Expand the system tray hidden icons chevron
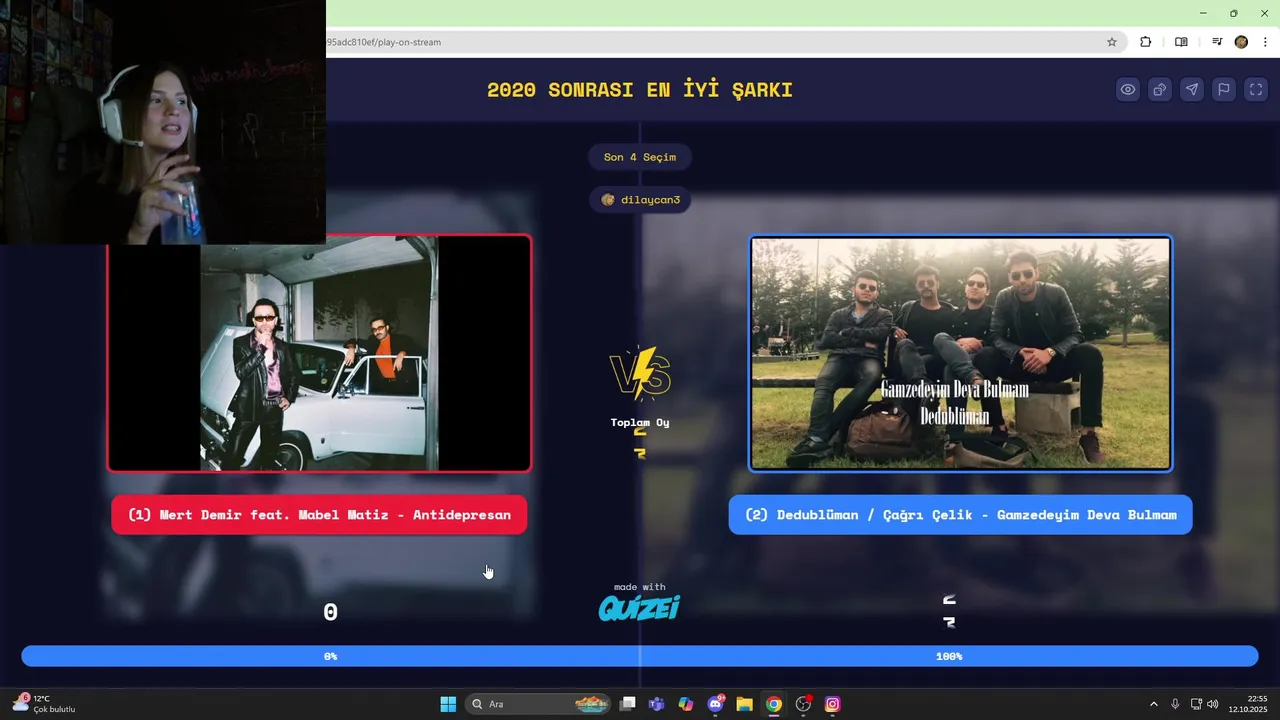The image size is (1280, 720). [1153, 704]
